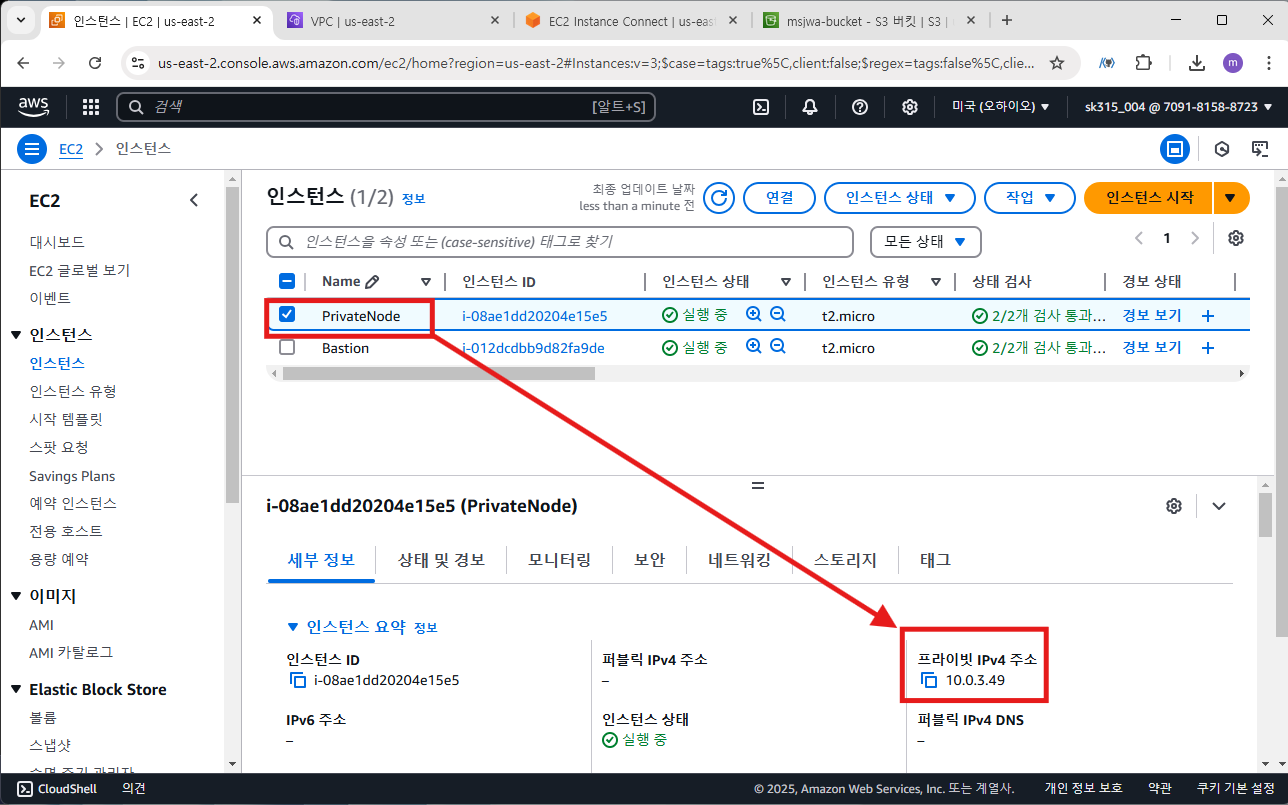Open the highlighted blue side panel icon

(x=1175, y=149)
